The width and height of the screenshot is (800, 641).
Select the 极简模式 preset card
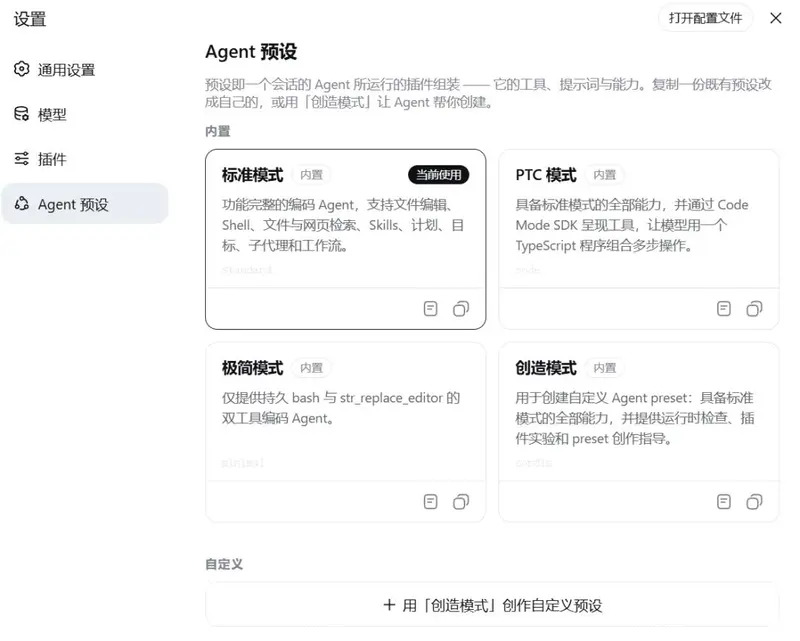coord(345,432)
